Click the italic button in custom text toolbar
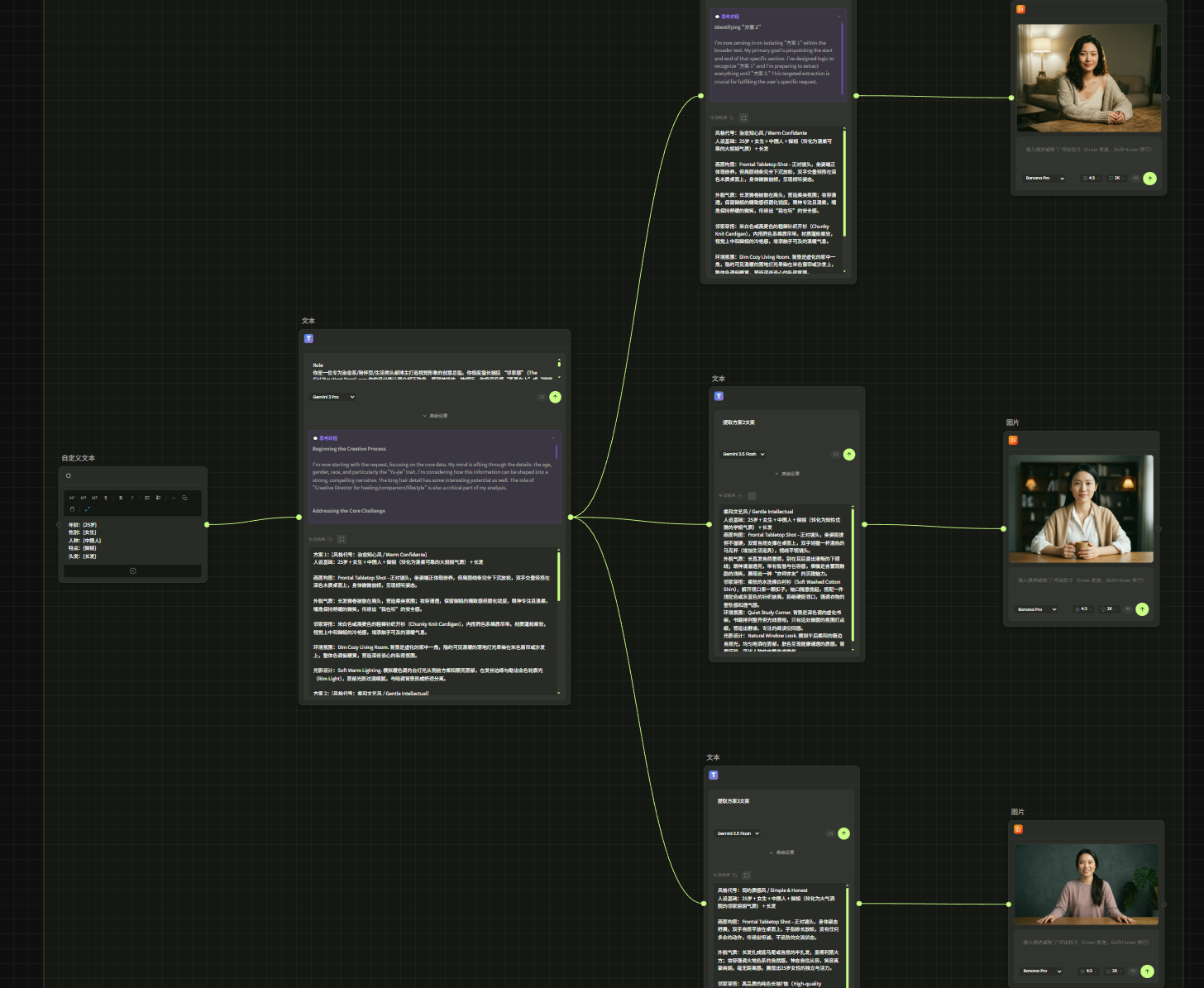 [132, 498]
